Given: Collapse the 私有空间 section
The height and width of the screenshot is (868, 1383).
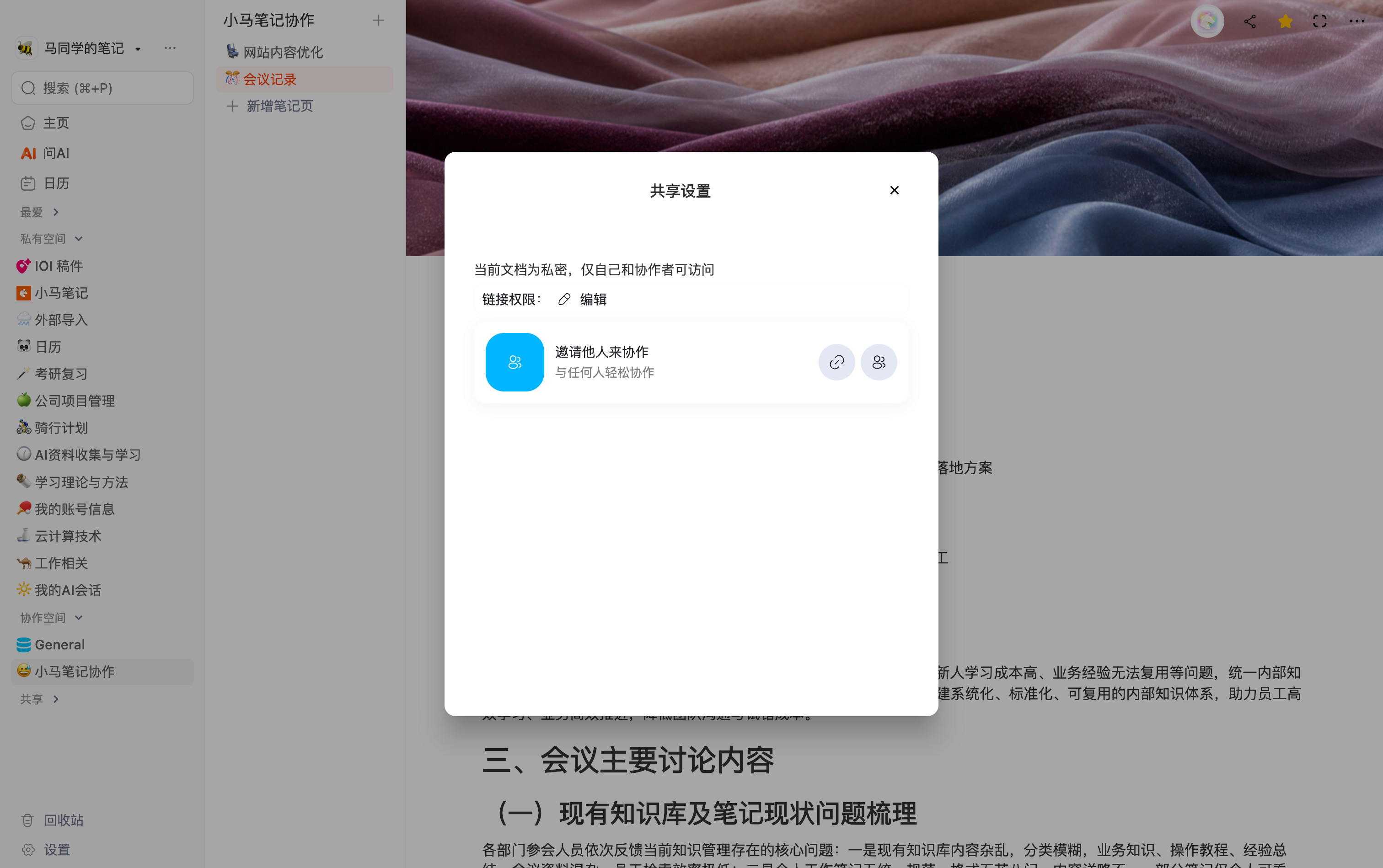Looking at the screenshot, I should 52,239.
